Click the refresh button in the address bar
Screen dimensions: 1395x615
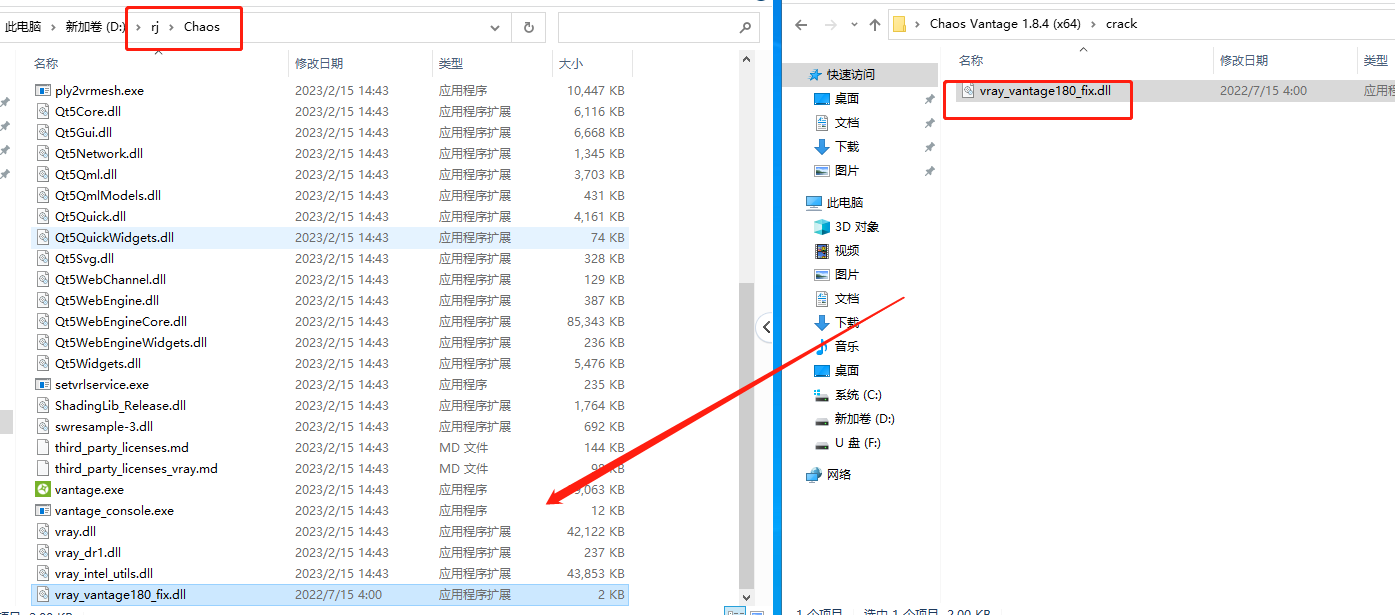click(x=528, y=27)
